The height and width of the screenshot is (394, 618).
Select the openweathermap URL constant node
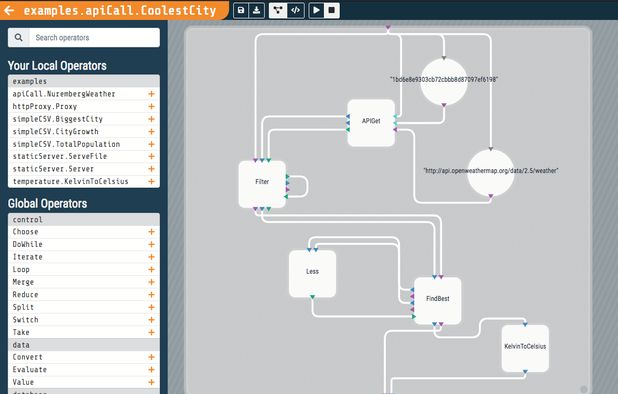tap(491, 173)
